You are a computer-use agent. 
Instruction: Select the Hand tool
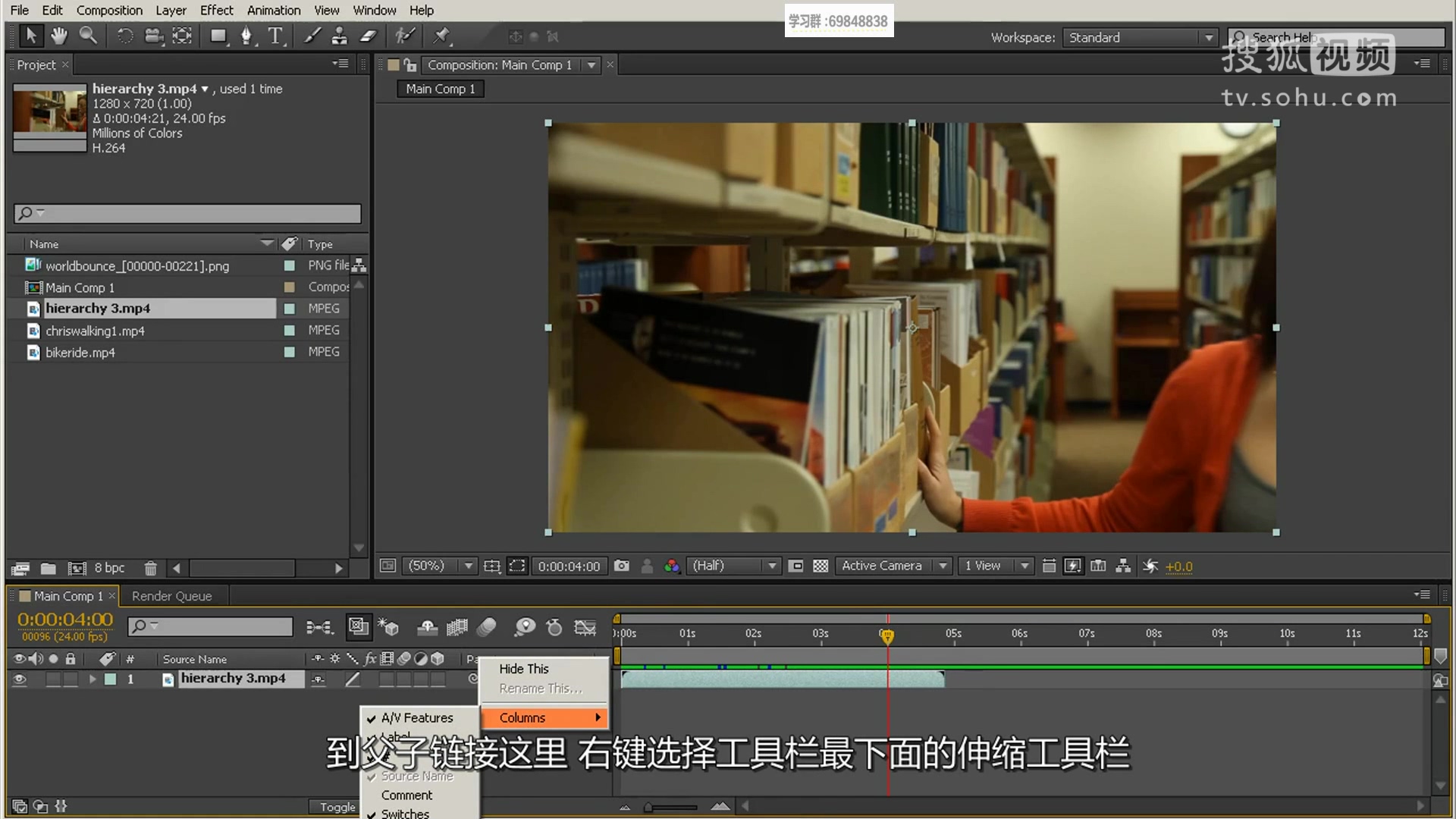(58, 36)
